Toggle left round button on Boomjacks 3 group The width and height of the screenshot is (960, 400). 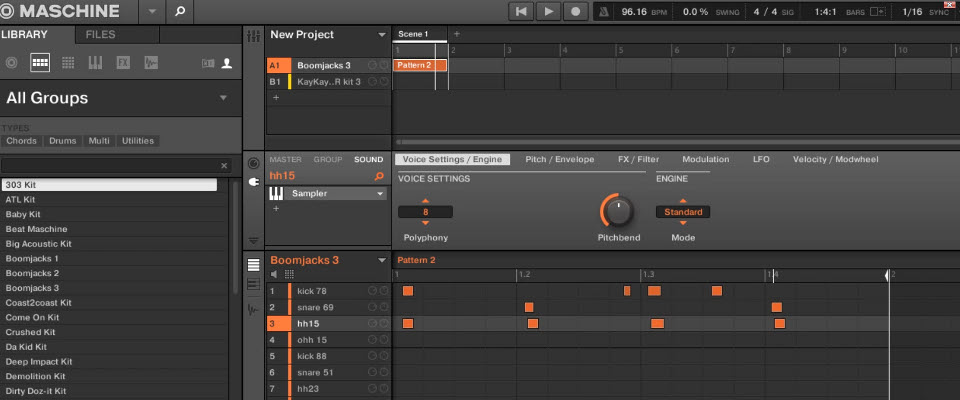tap(372, 65)
